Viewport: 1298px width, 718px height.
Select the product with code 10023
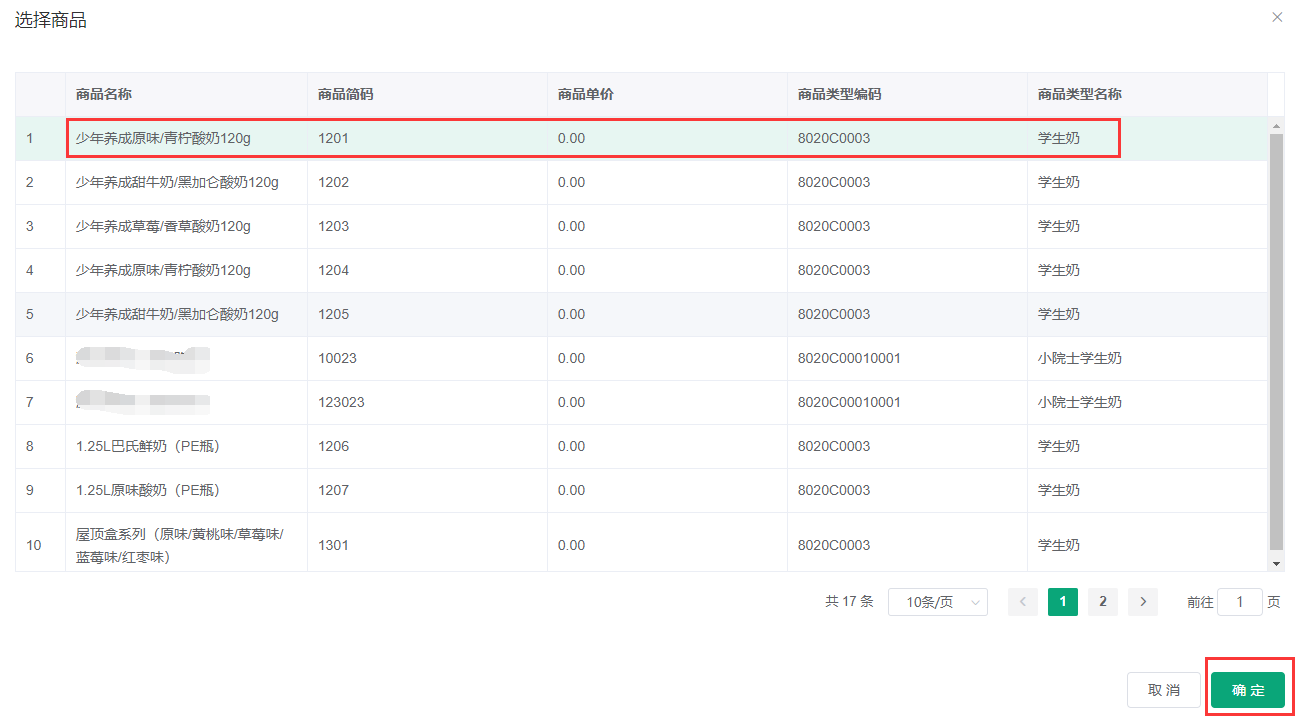[x=337, y=358]
